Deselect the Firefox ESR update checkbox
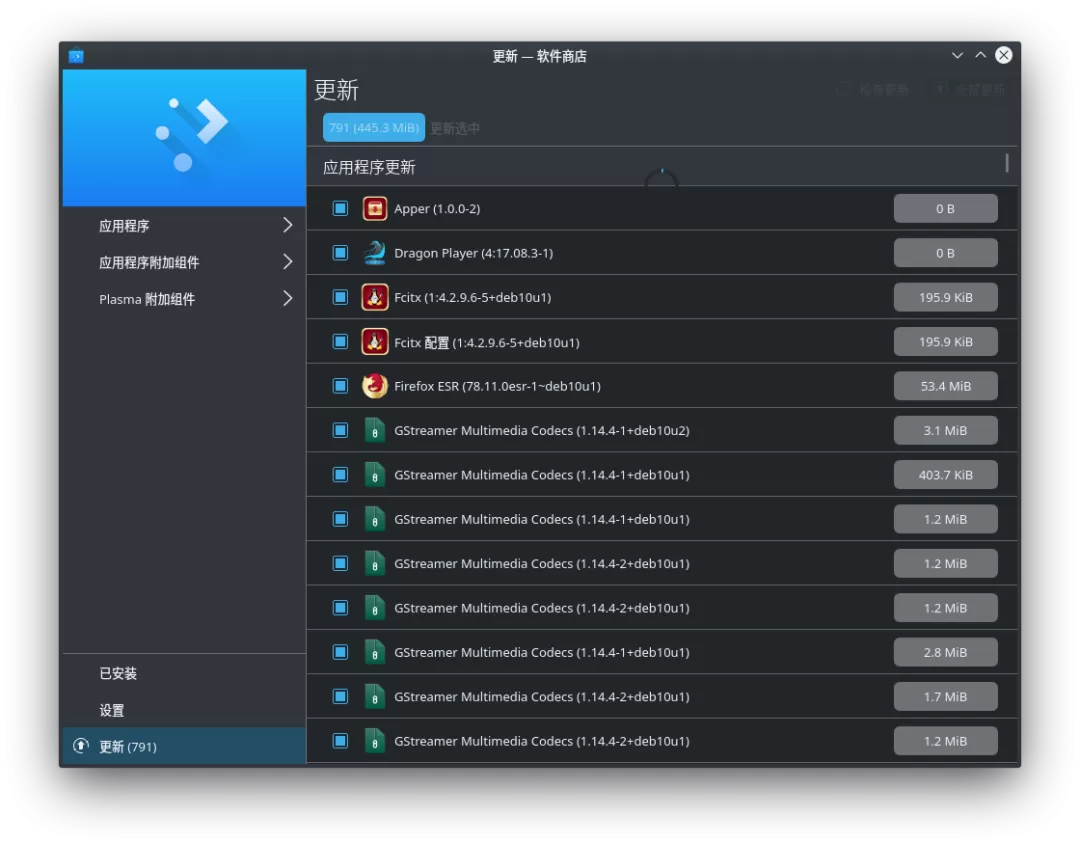This screenshot has width=1080, height=844. 340,386
